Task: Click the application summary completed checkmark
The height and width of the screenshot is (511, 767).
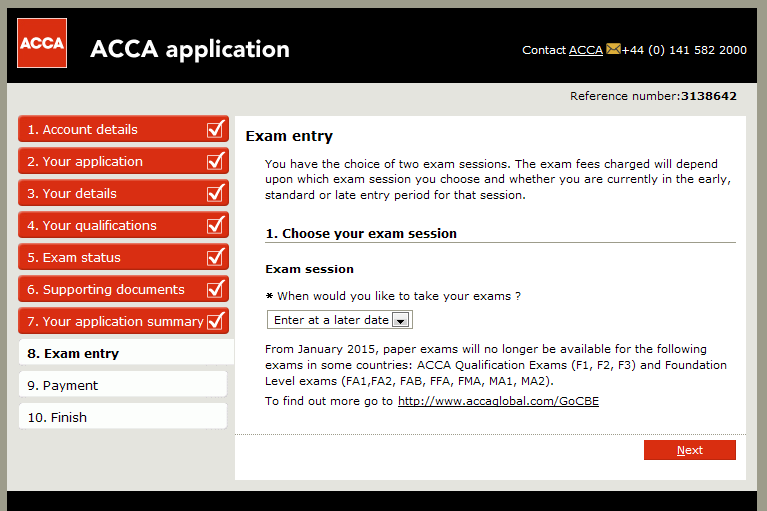Action: tap(216, 321)
